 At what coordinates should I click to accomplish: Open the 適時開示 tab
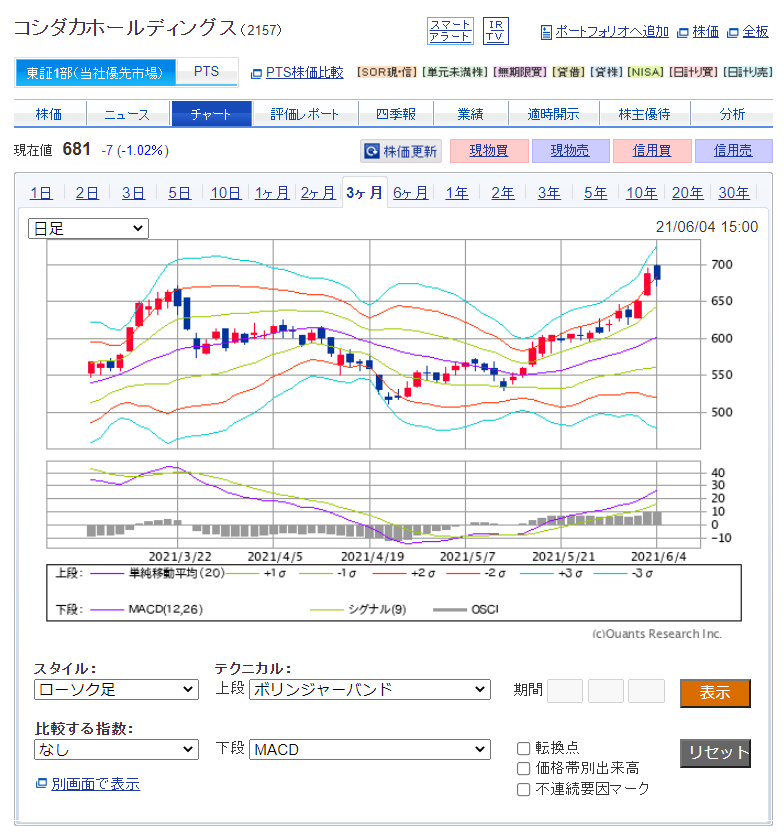(553, 114)
